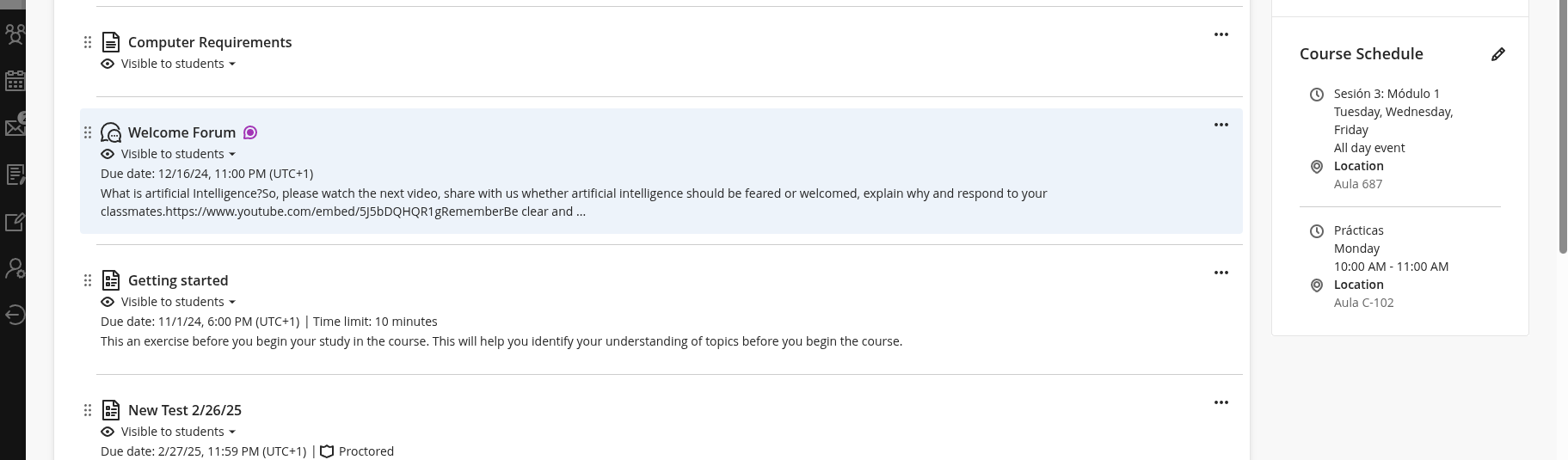1568x460 pixels.
Task: Open the calendar icon in left sidebar
Action: pos(15,81)
